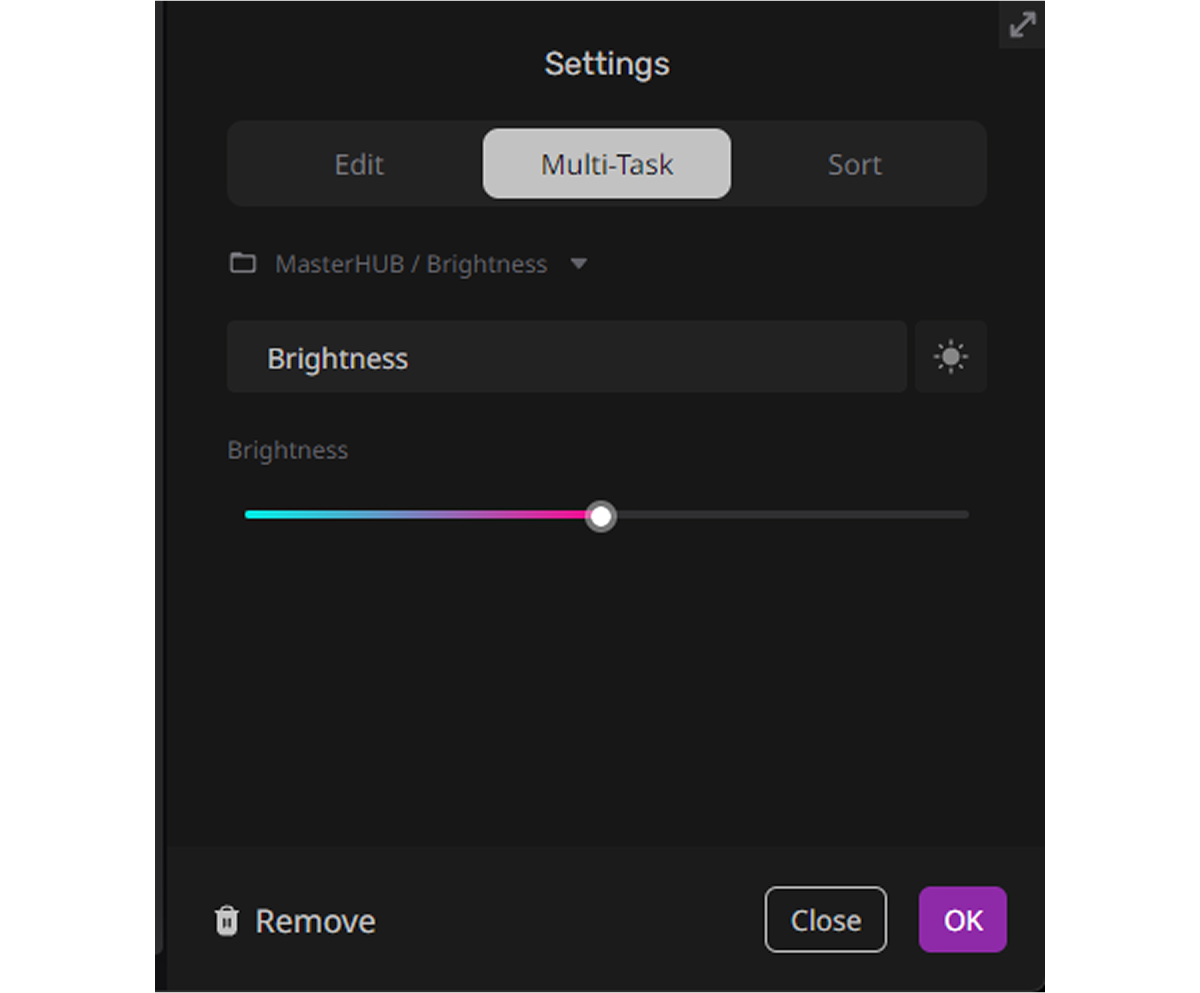Confirm with the purple OK button
This screenshot has width=1200, height=993.
(x=963, y=920)
